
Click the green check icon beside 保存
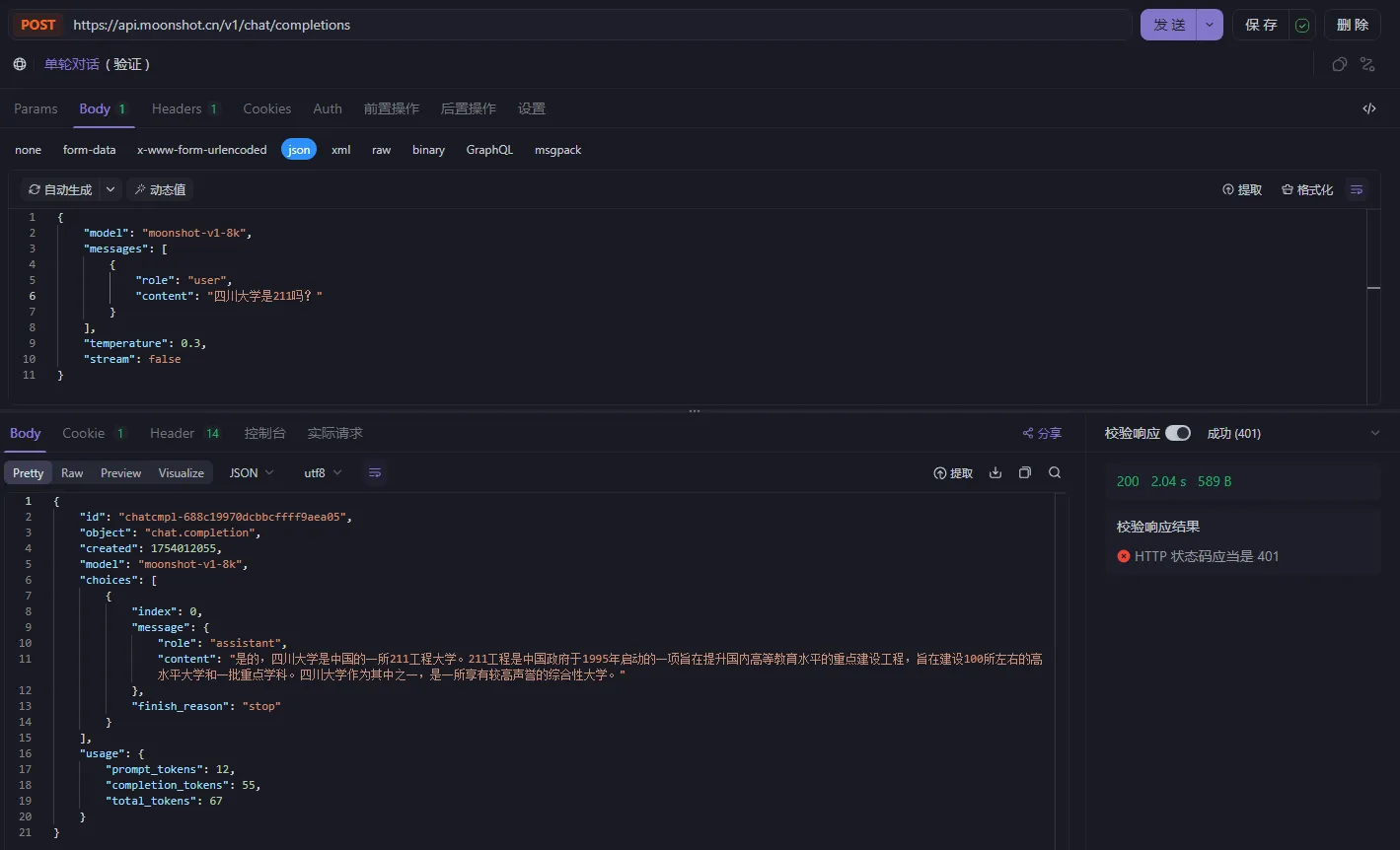[x=1302, y=25]
